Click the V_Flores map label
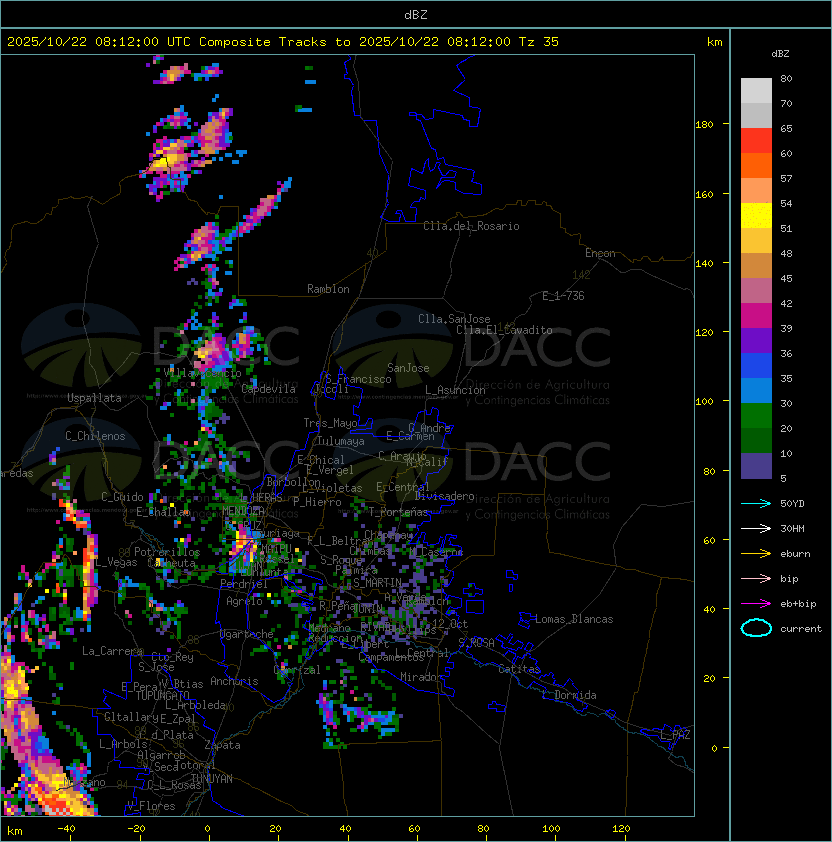 pos(151,806)
